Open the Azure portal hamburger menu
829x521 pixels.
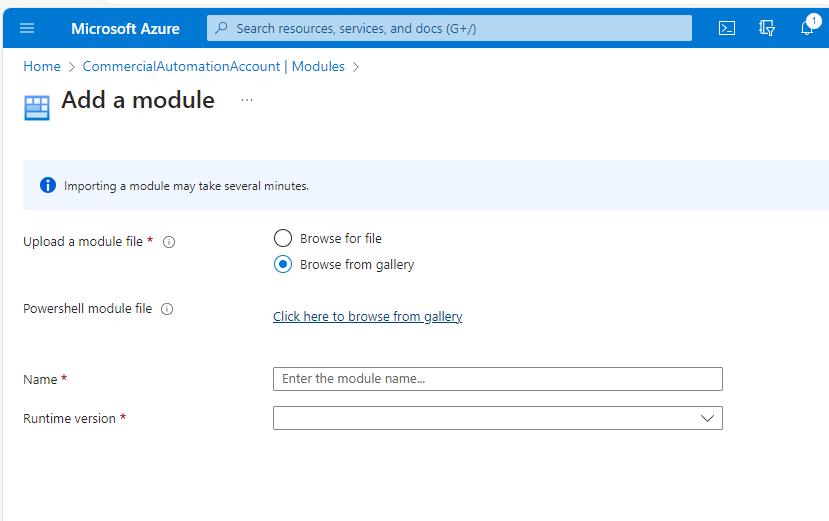(27, 28)
